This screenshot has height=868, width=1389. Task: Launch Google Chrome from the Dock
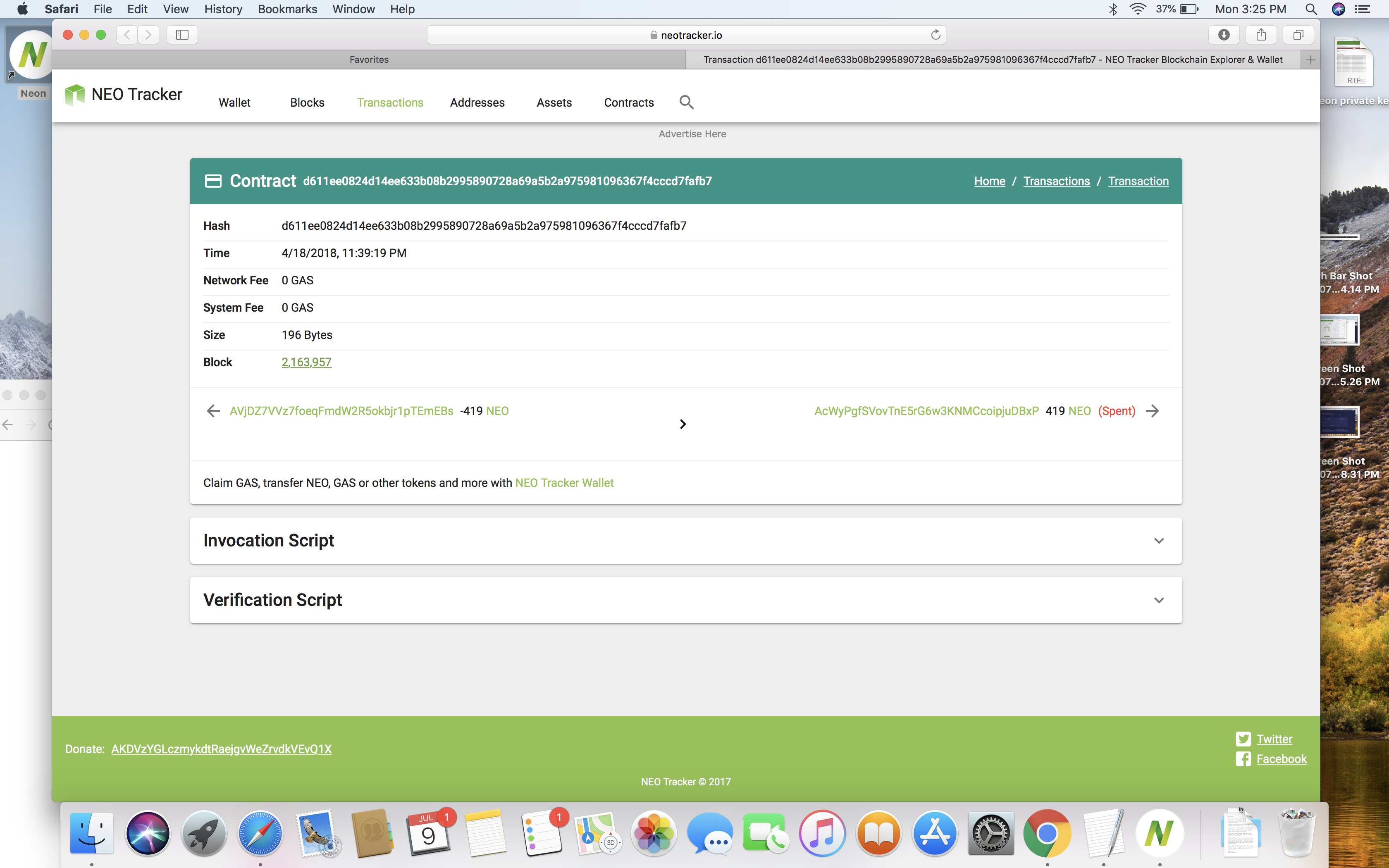click(1047, 833)
